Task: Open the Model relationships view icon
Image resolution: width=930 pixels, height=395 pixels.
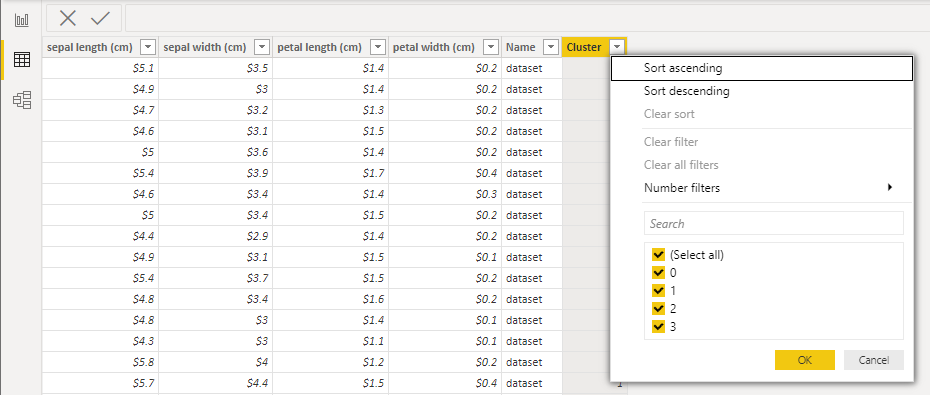Action: point(22,100)
